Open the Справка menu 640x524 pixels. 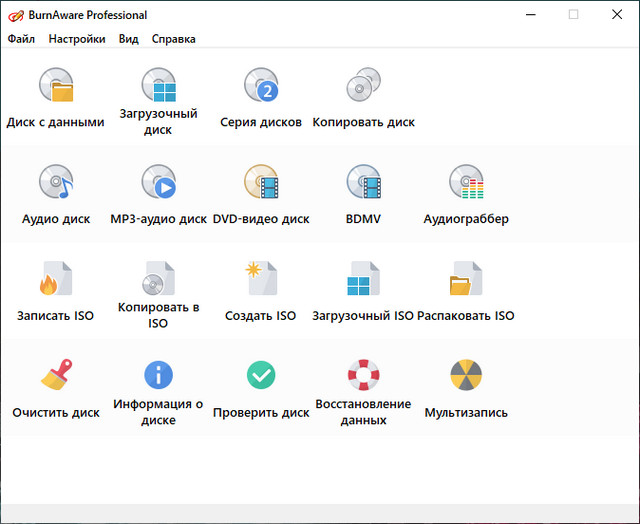point(173,39)
